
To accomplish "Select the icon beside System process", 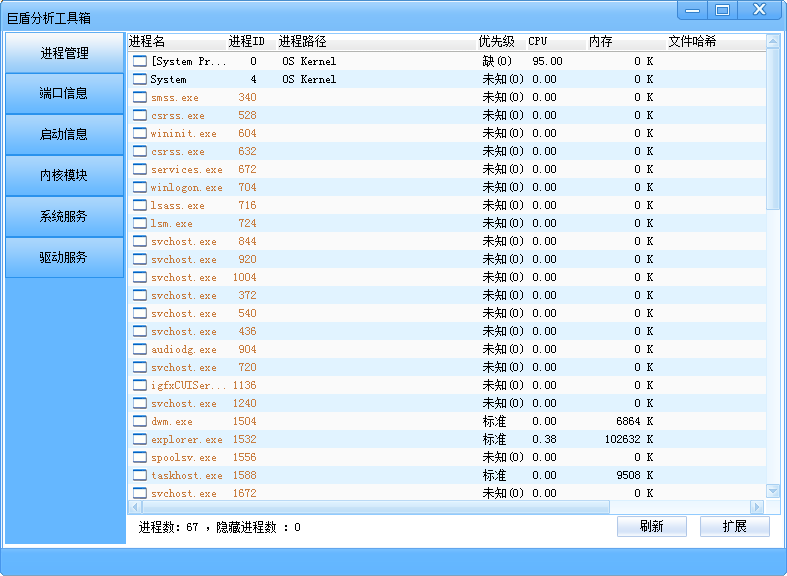I will [140, 80].
